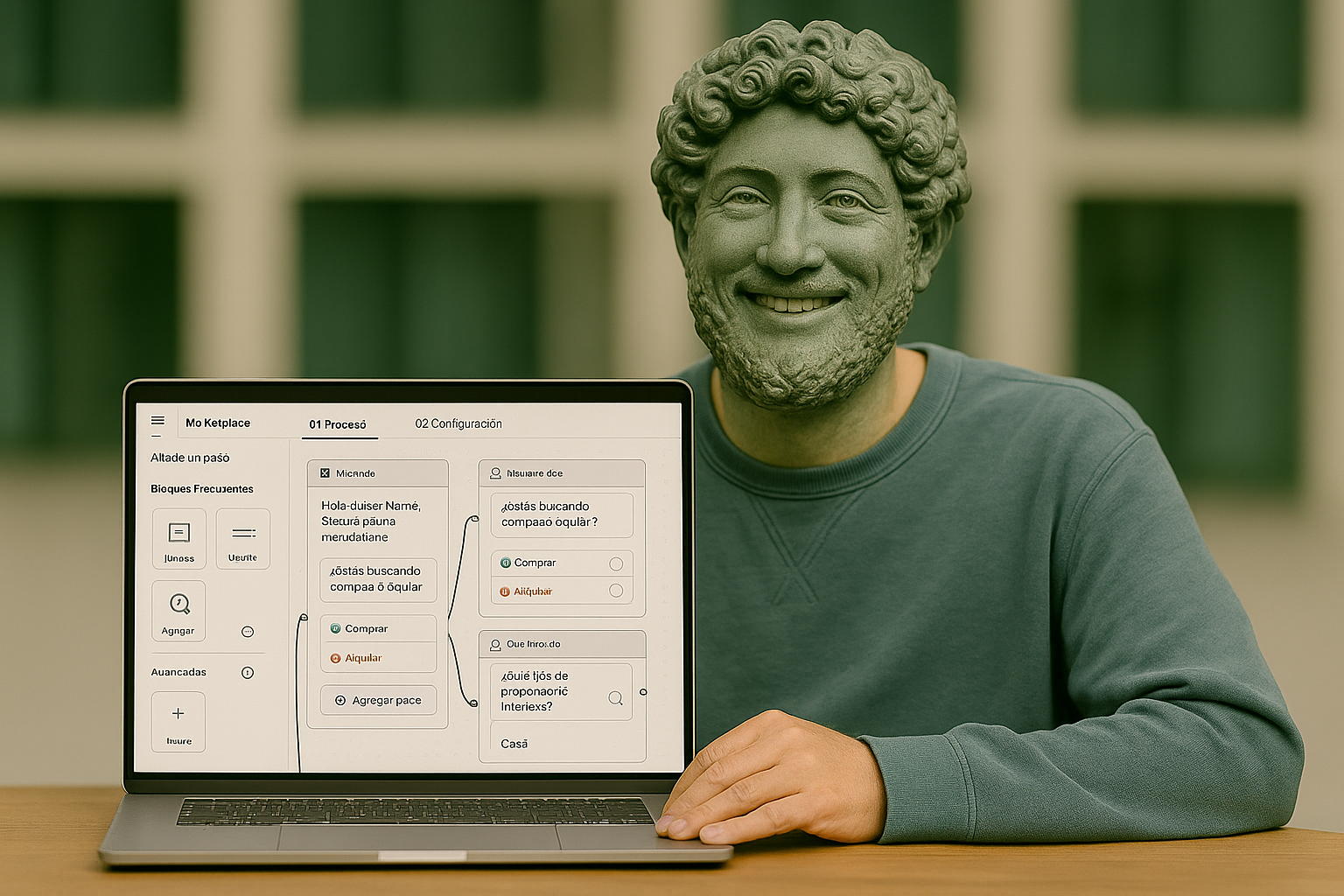Click connector node left of Que Inroxdo card
Image resolution: width=1344 pixels, height=896 pixels.
(x=474, y=703)
